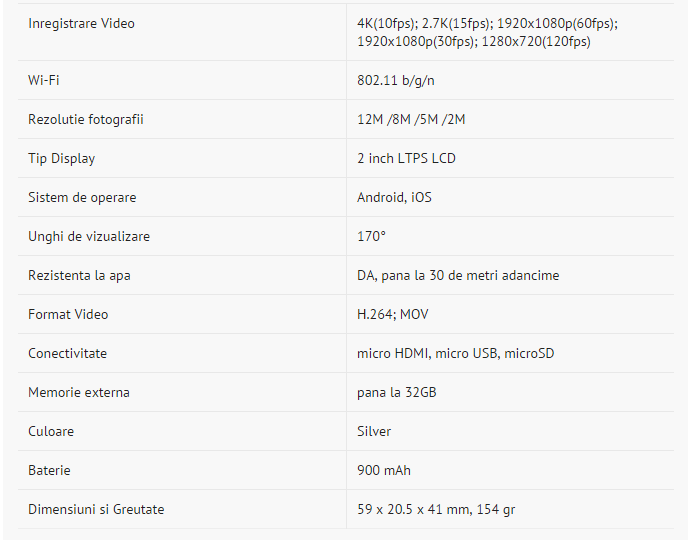Screen dimensions: 688x540
Task: Select the "Conectivitate" row label
Action: (x=67, y=353)
